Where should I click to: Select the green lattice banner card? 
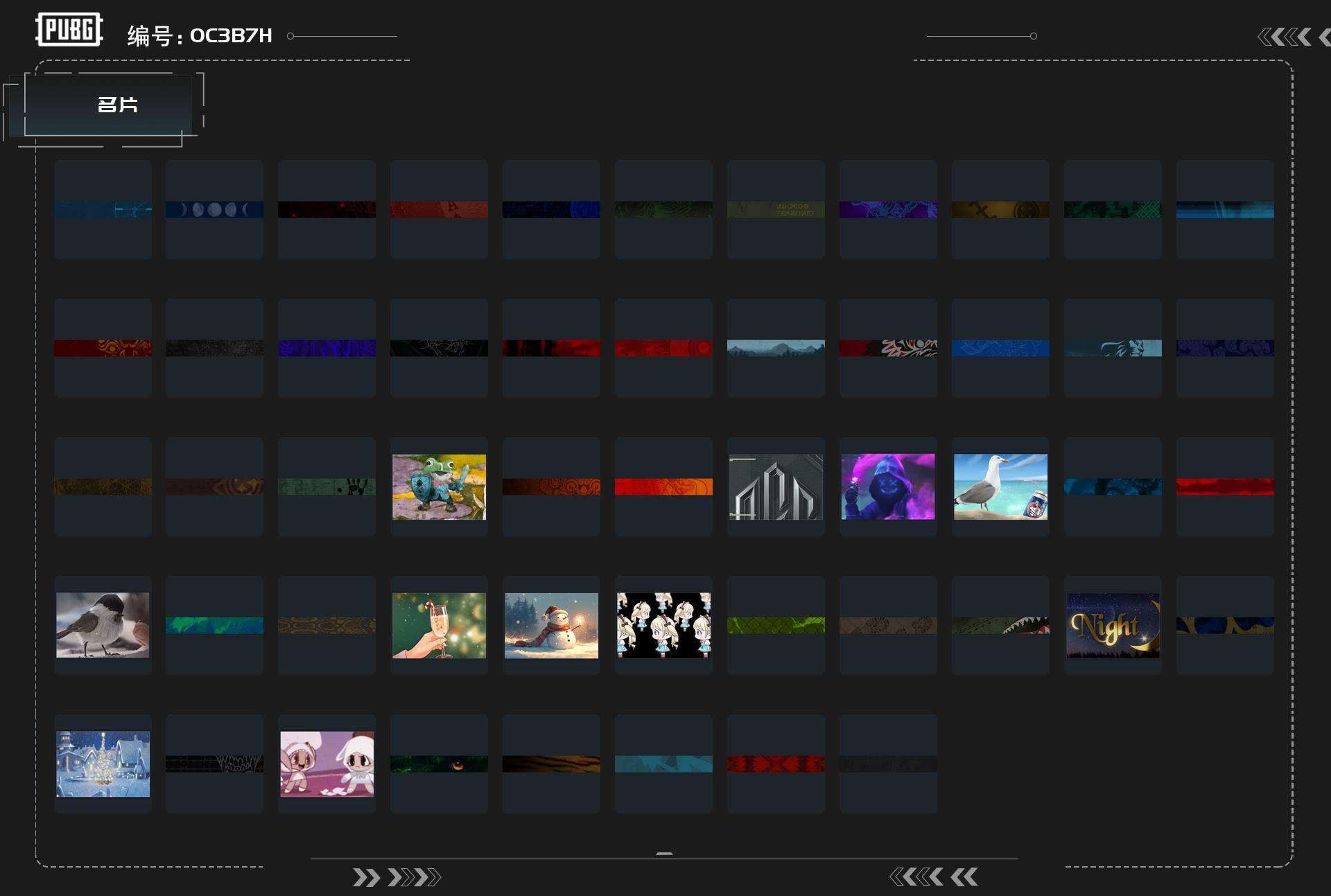coord(776,625)
